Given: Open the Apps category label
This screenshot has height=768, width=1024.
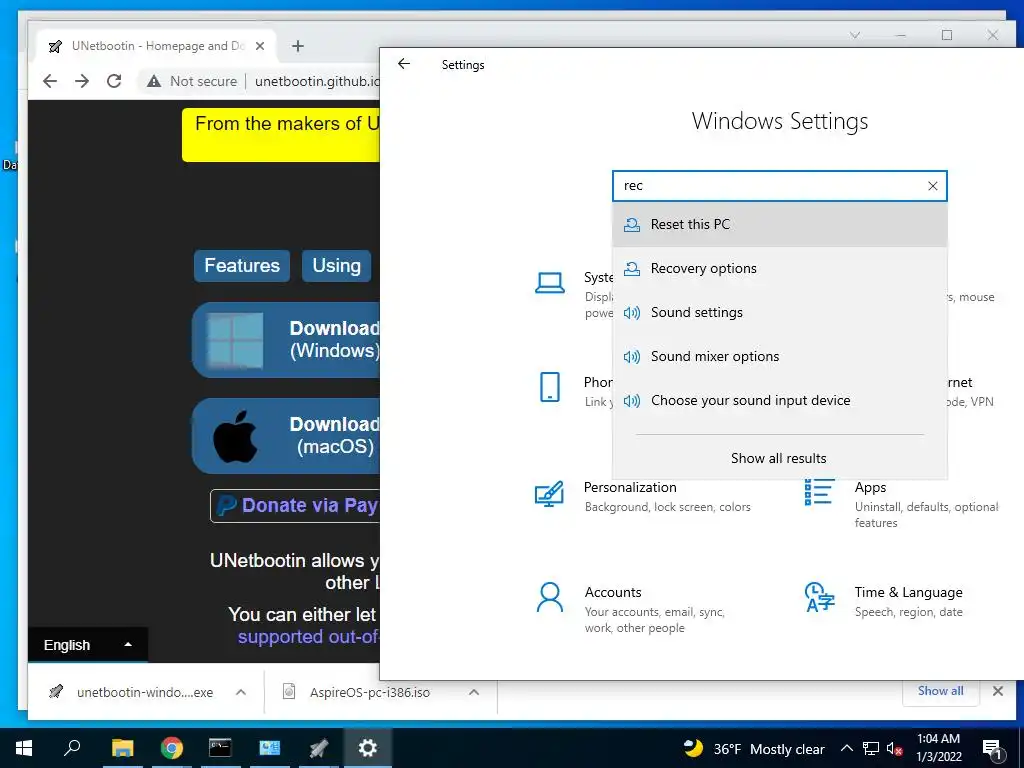Looking at the screenshot, I should coord(870,487).
